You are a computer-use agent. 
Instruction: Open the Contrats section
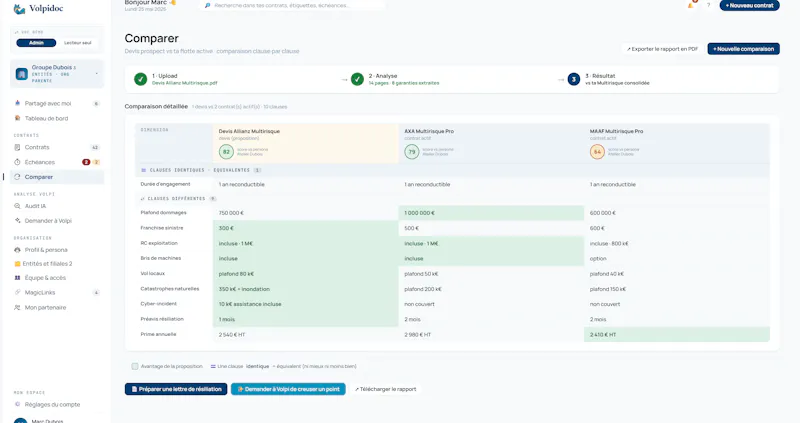click(x=57, y=147)
